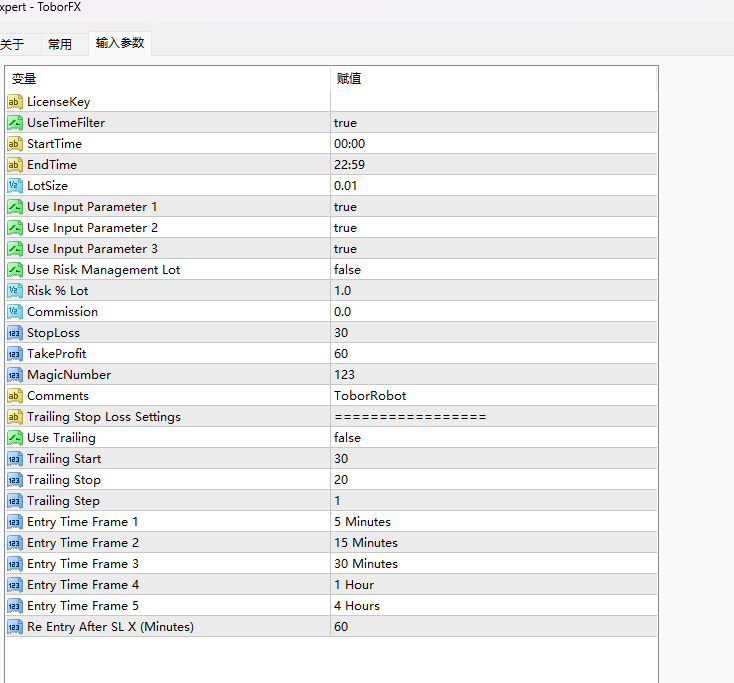Open Entry Time Frame 4 value 1 Hour
Image resolution: width=734 pixels, height=683 pixels.
pos(354,585)
